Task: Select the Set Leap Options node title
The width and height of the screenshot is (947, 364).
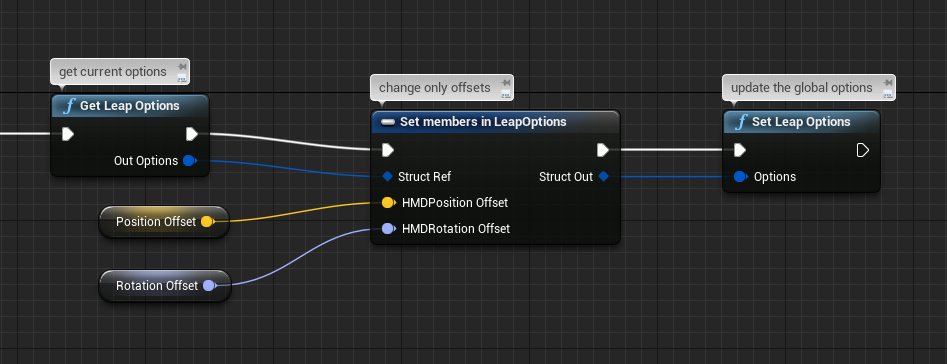Action: point(801,122)
